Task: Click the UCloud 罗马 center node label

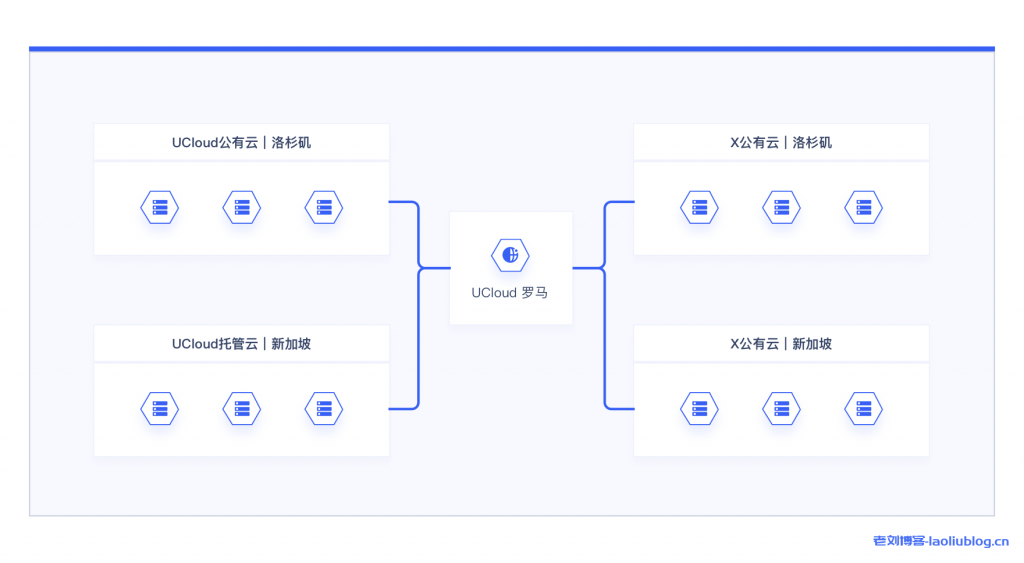Action: point(510,293)
